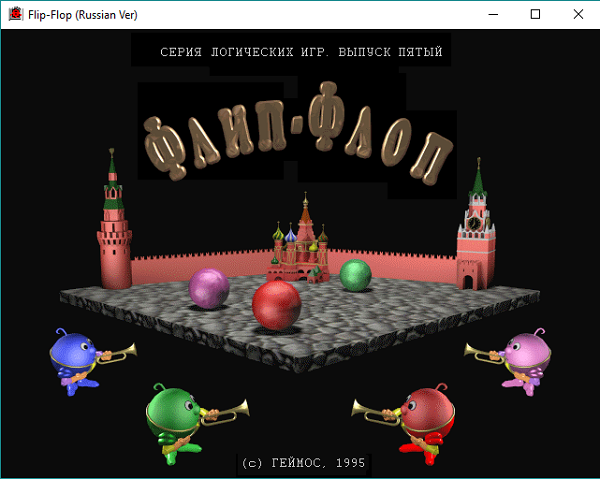Click the pink trumpeter creature
Image resolution: width=600 pixels, height=479 pixels.
tap(523, 357)
